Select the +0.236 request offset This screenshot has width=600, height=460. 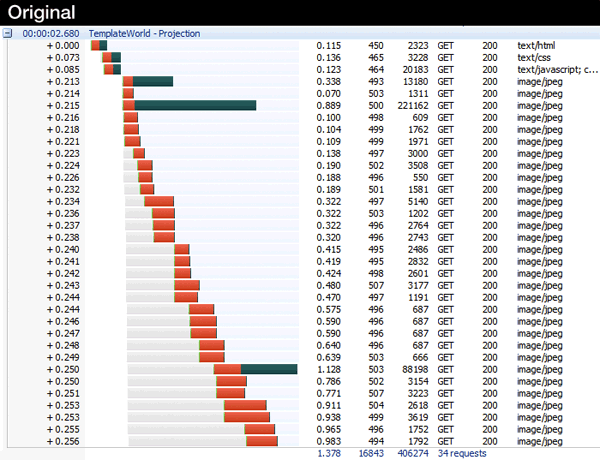coord(63,214)
